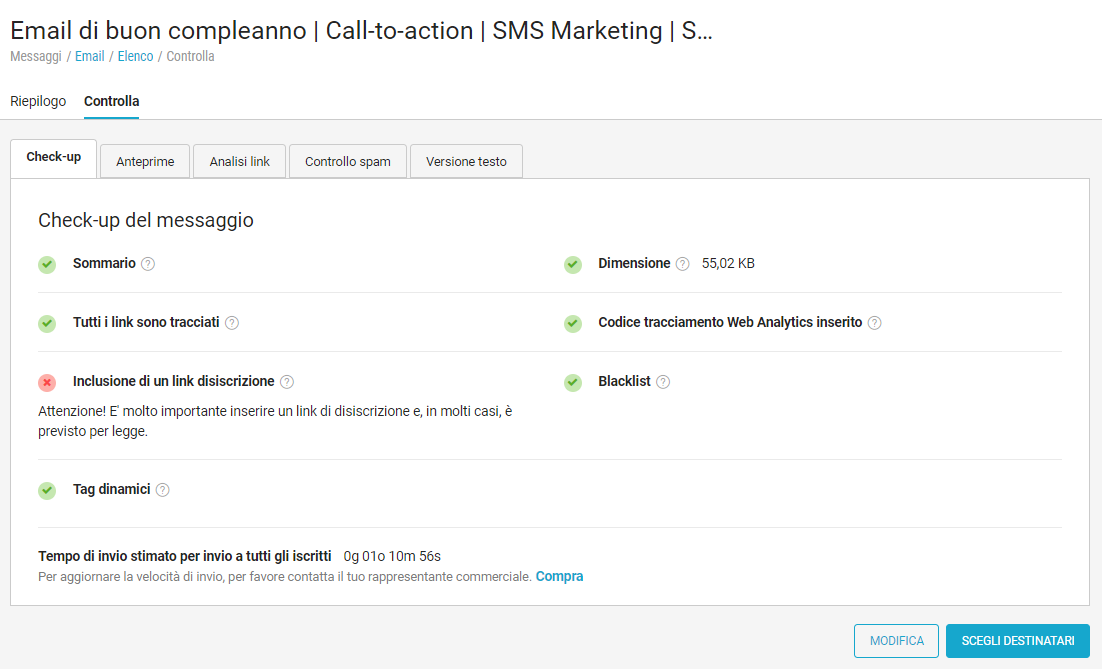Click help icon beside Tag dinamici
The image size is (1102, 669).
163,490
